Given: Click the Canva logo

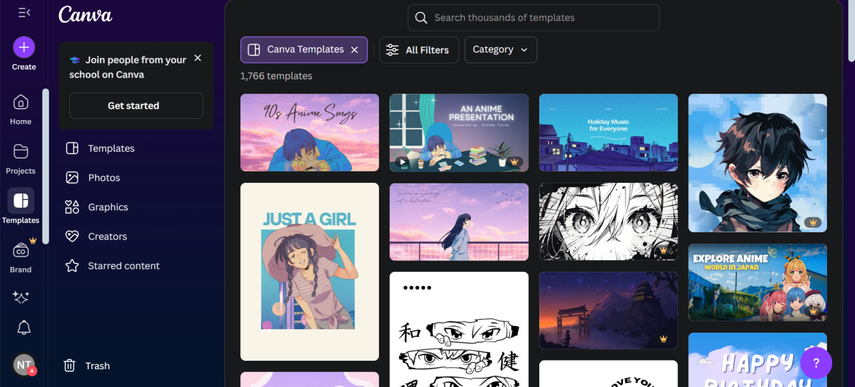Looking at the screenshot, I should (x=86, y=14).
